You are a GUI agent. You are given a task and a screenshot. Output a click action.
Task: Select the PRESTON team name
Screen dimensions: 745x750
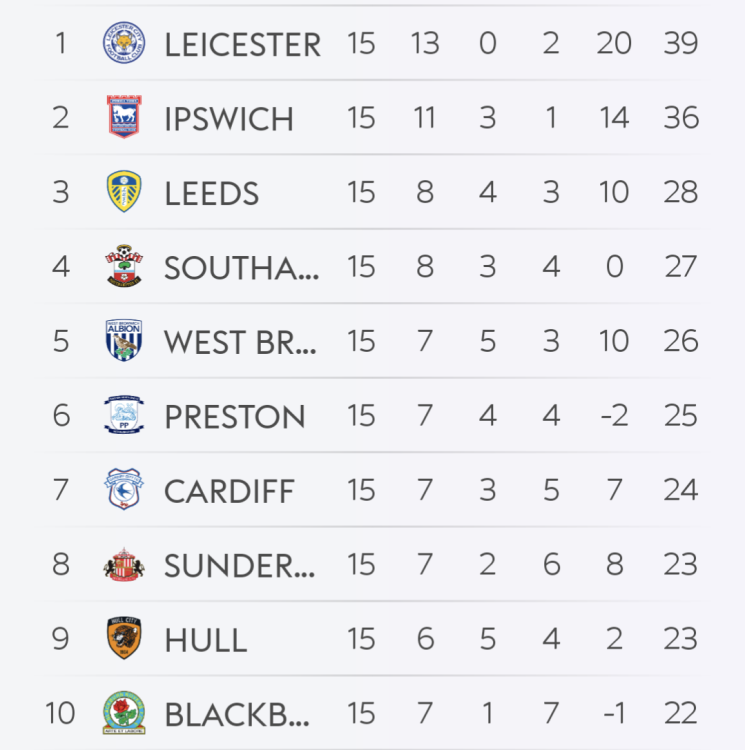(x=234, y=416)
